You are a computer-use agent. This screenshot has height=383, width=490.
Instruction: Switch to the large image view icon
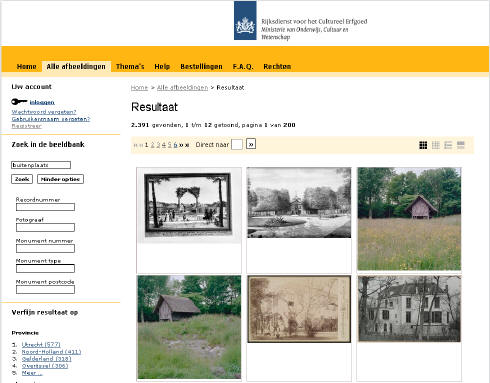tap(461, 145)
